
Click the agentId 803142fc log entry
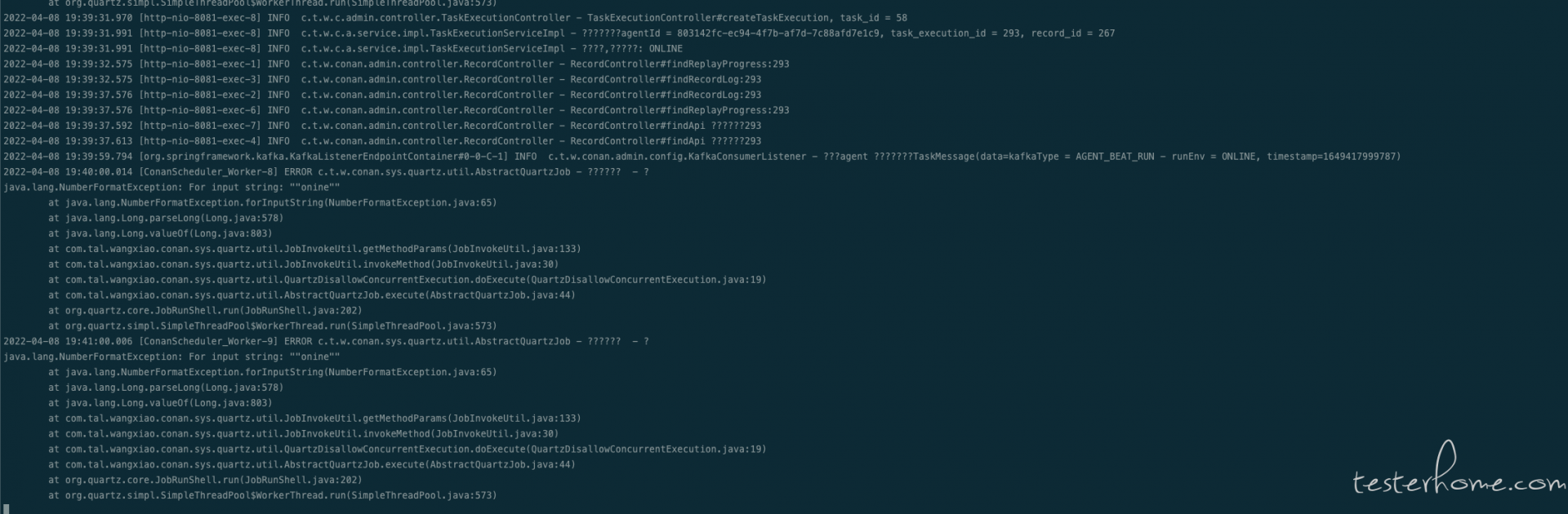[x=559, y=33]
